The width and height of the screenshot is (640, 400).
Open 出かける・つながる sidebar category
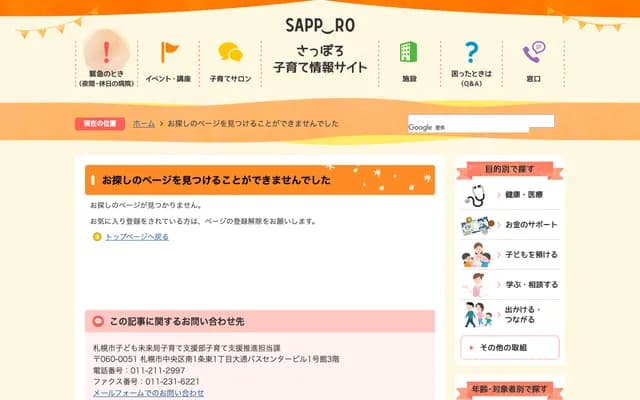pos(510,314)
